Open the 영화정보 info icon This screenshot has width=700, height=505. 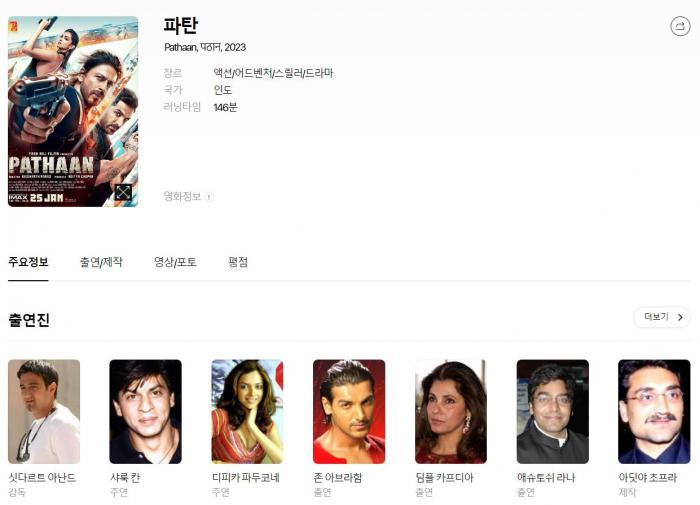click(x=209, y=197)
